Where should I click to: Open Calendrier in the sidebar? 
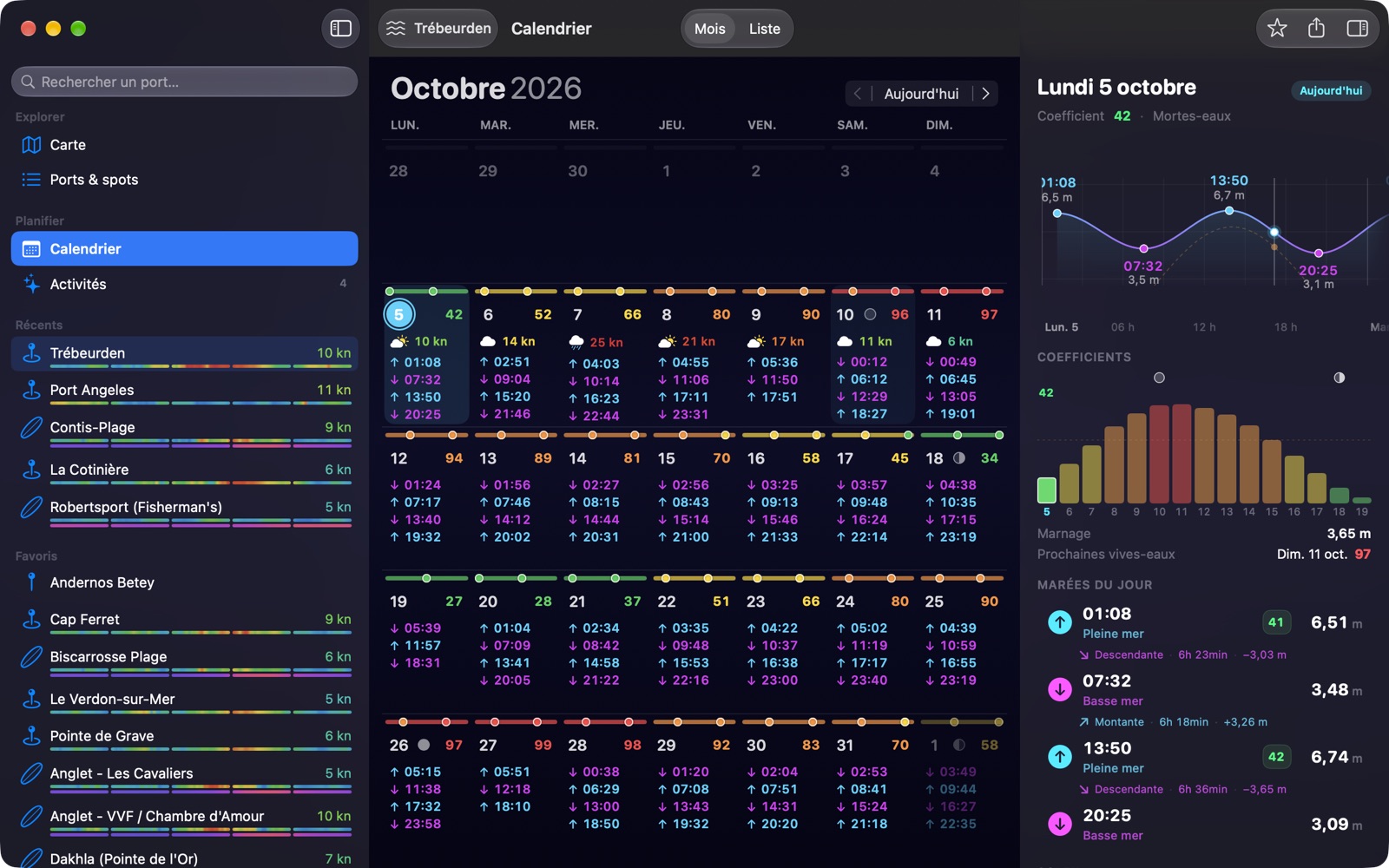(184, 249)
